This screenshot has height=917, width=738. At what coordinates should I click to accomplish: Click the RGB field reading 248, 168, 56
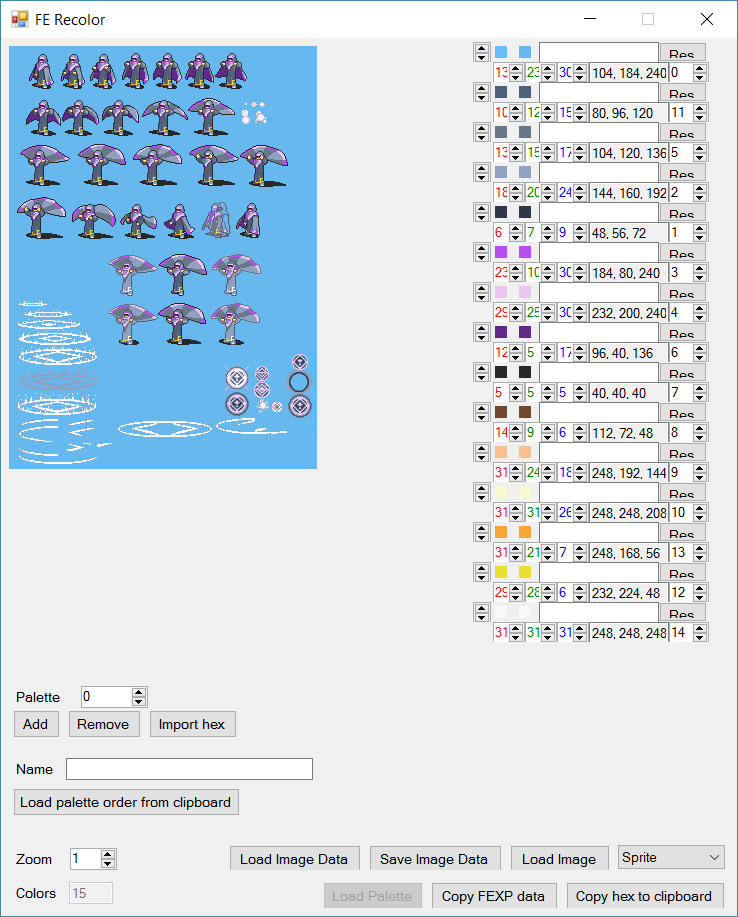click(x=629, y=553)
